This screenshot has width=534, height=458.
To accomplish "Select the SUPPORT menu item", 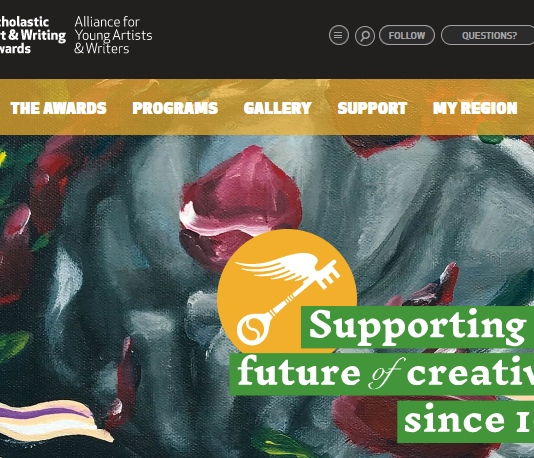I will (372, 108).
